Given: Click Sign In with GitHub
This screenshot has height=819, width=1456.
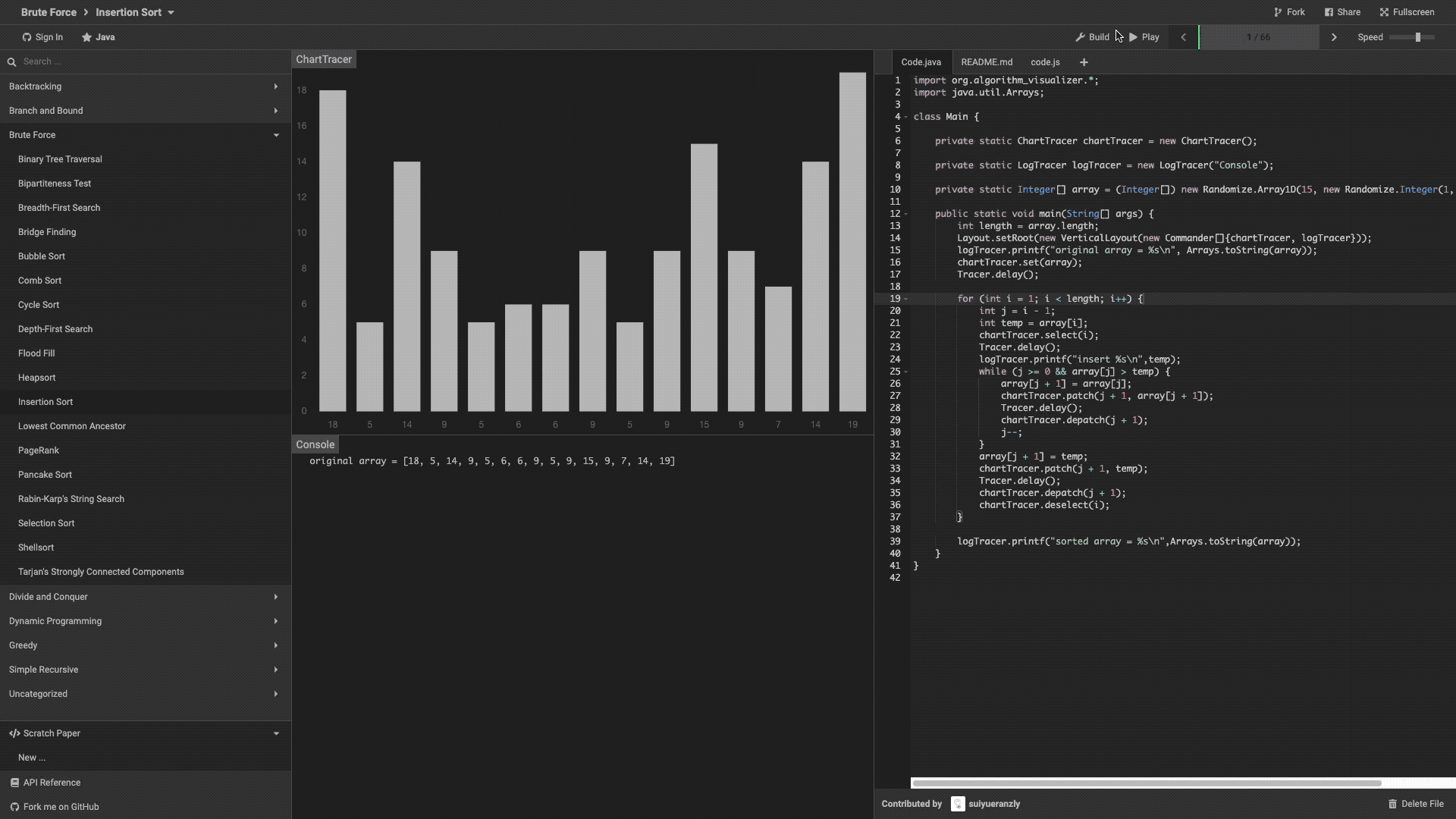Looking at the screenshot, I should coord(42,37).
